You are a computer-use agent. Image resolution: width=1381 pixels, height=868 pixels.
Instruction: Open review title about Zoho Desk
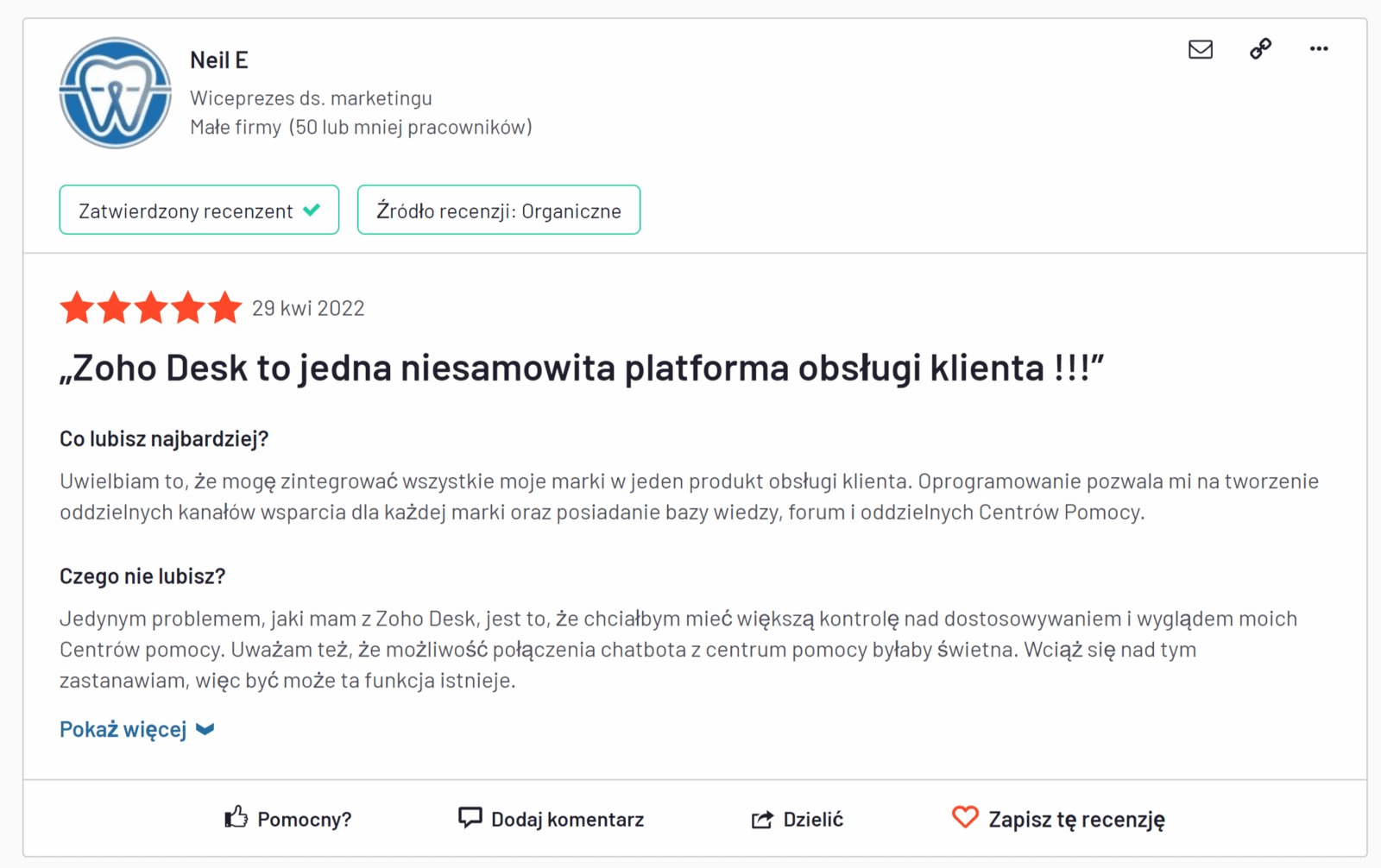pyautogui.click(x=581, y=368)
